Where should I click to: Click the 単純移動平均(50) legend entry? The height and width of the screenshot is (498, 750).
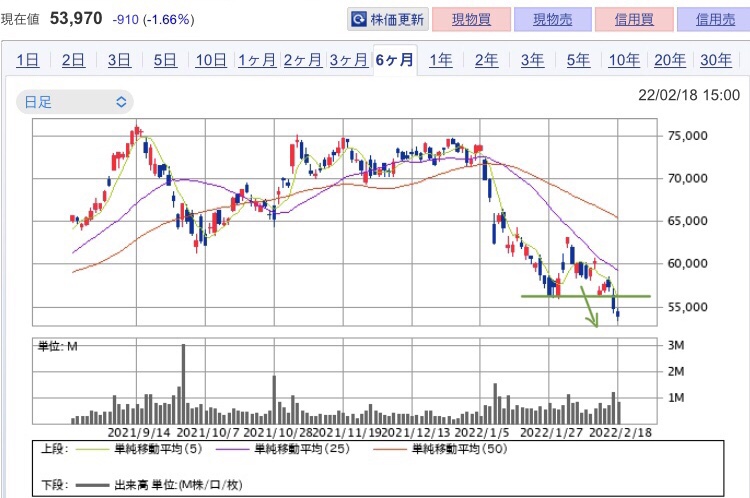(441, 449)
